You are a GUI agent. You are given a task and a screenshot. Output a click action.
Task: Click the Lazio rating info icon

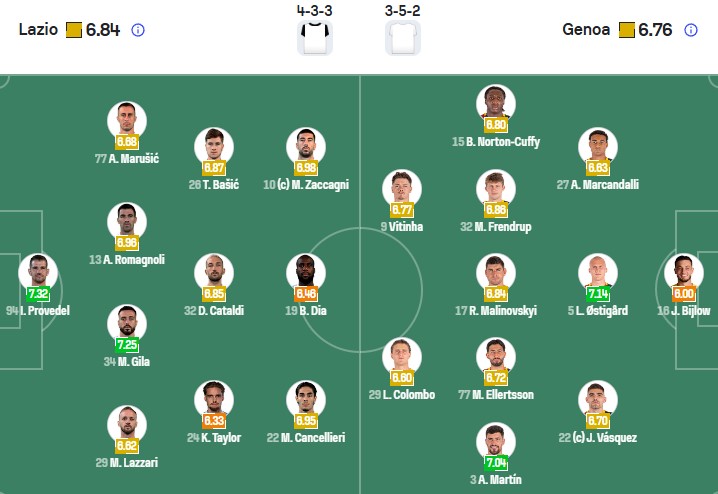(x=138, y=30)
